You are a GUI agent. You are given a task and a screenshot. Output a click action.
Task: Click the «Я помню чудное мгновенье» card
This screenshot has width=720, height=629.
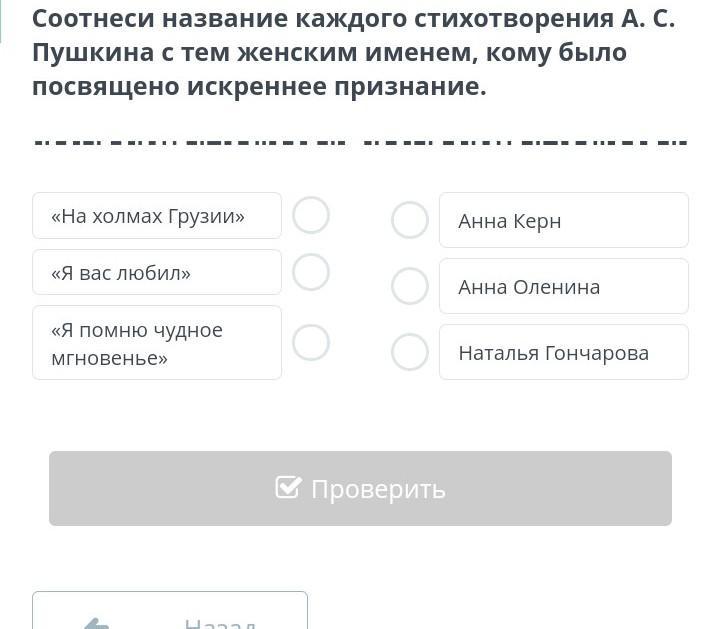pos(157,343)
